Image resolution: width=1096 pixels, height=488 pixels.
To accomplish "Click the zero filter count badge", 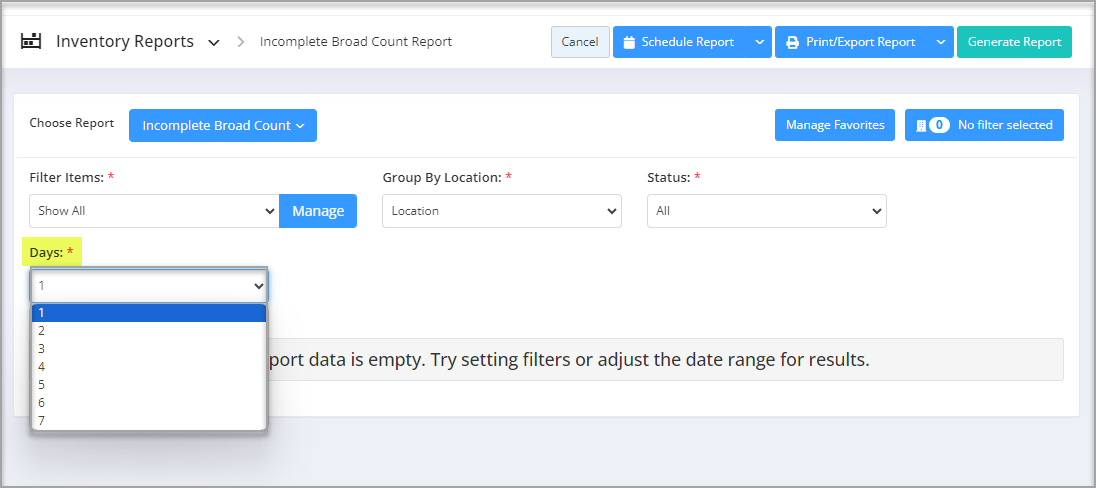I will (939, 125).
